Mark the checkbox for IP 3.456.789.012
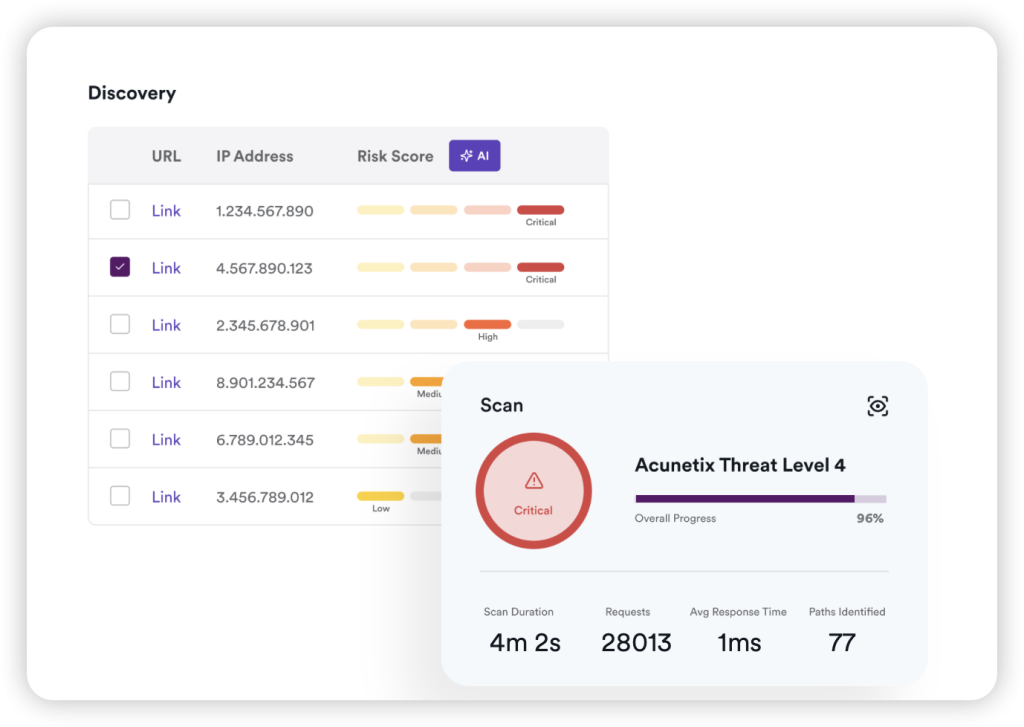Screen dimensions: 1024x727 120,496
